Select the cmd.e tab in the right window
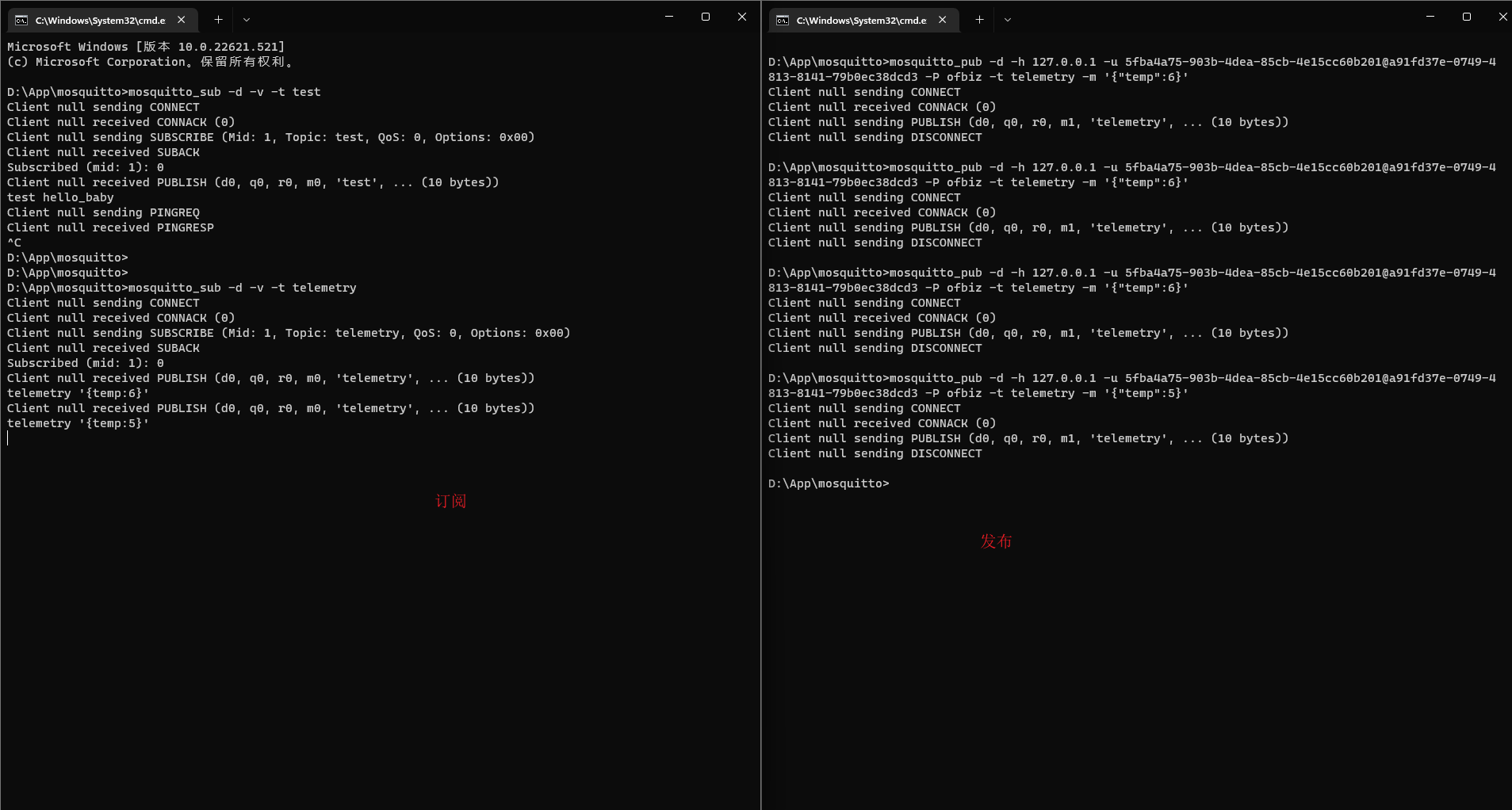1512x810 pixels. click(x=864, y=20)
